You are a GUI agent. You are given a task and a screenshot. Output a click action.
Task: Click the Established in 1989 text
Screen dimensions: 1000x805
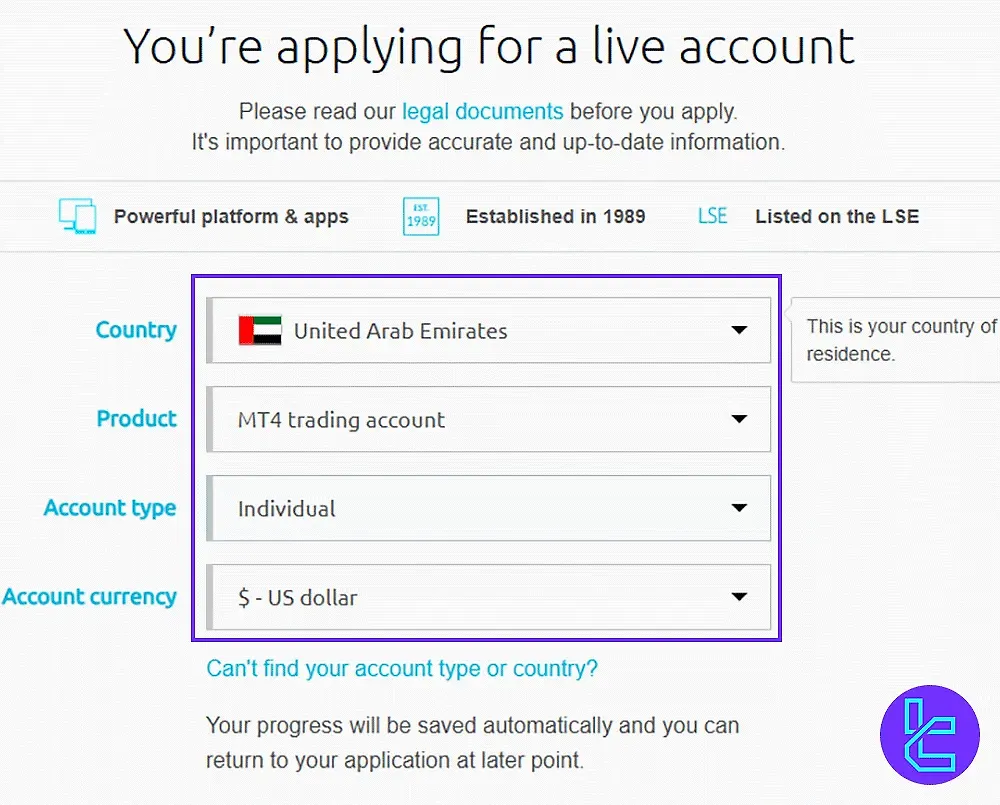555,216
